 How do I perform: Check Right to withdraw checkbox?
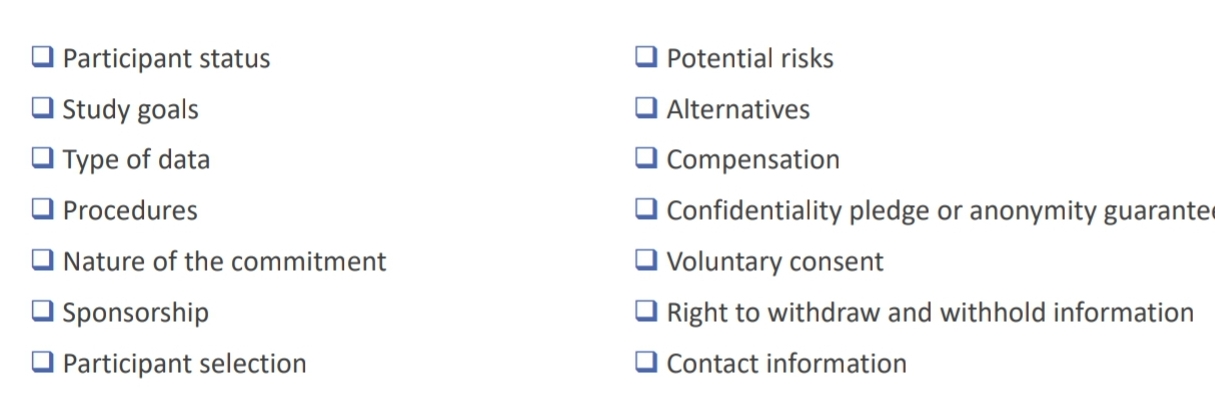click(x=647, y=311)
